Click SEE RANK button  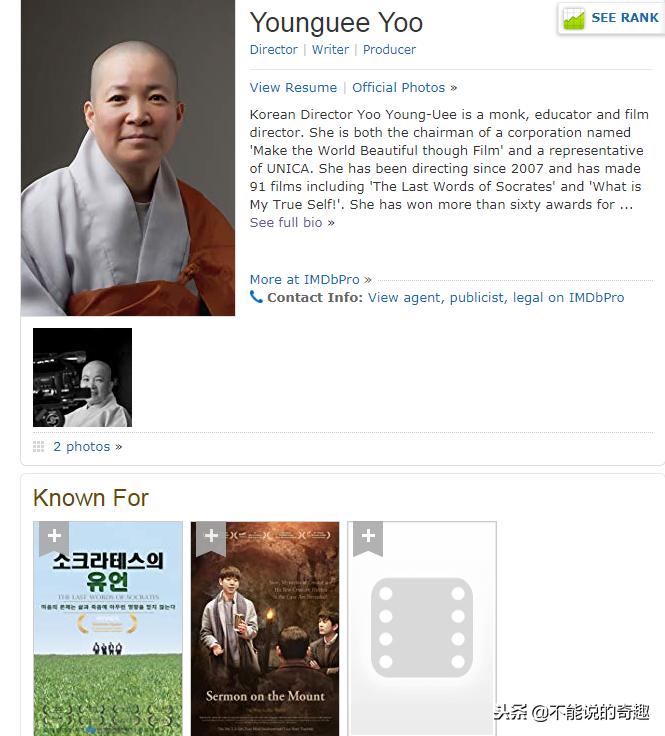(611, 18)
